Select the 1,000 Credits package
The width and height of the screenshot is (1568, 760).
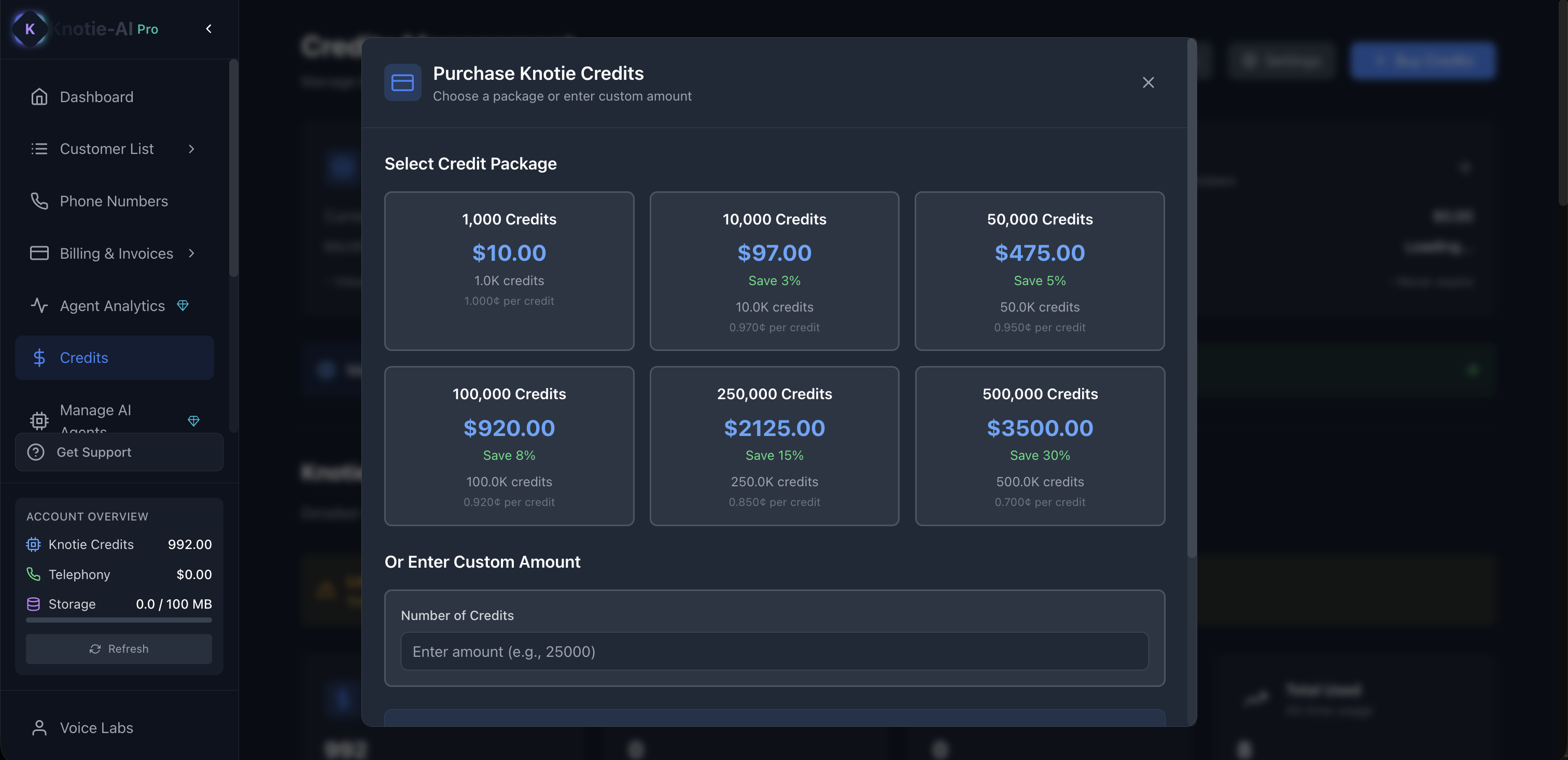click(x=509, y=271)
